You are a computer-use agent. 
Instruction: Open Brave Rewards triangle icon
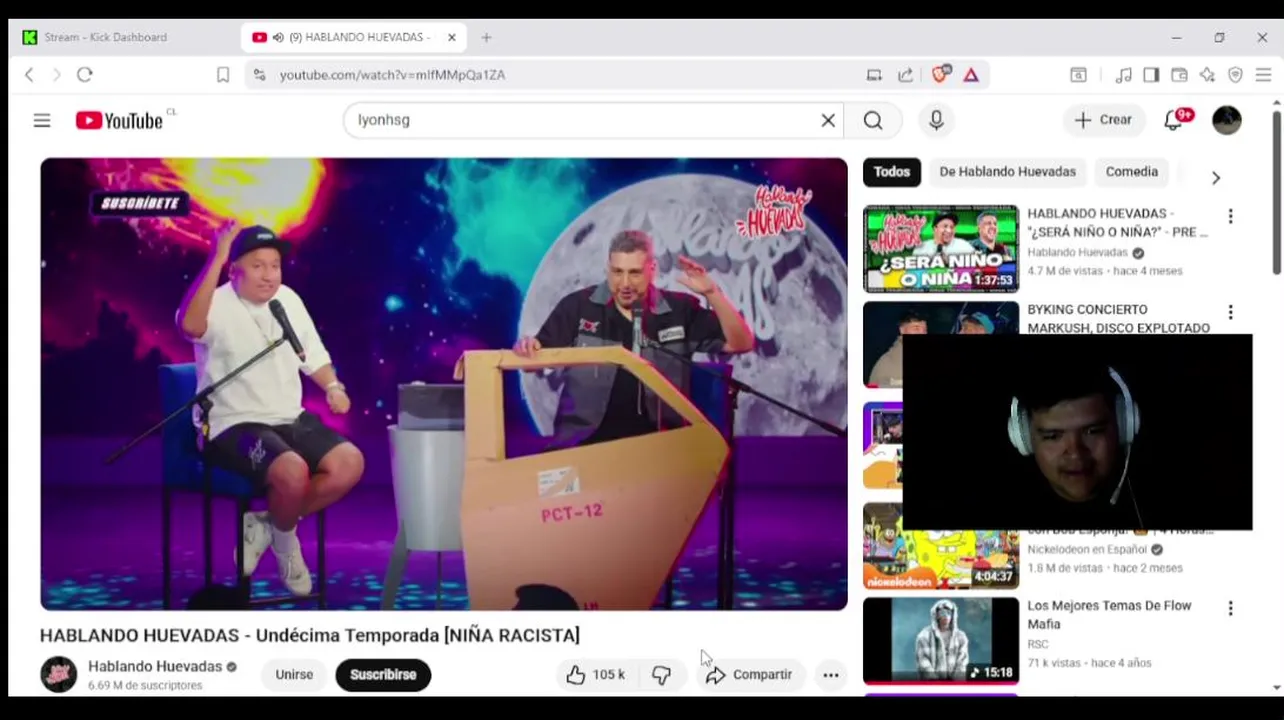[x=971, y=75]
